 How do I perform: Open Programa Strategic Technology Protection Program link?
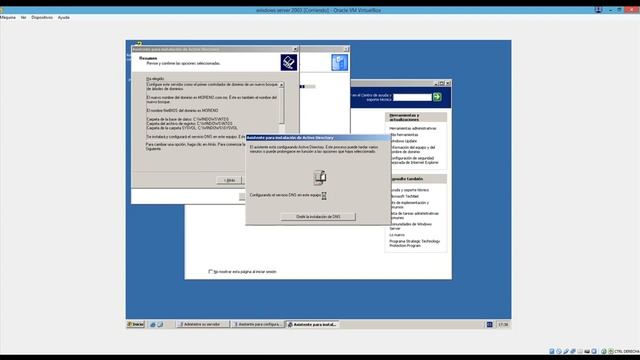point(414,243)
